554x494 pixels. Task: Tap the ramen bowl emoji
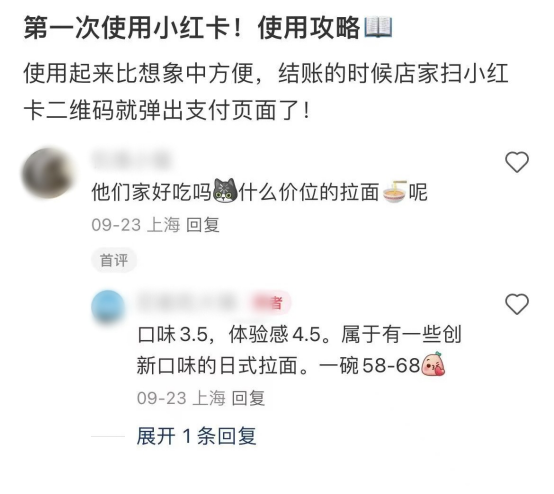tap(395, 192)
